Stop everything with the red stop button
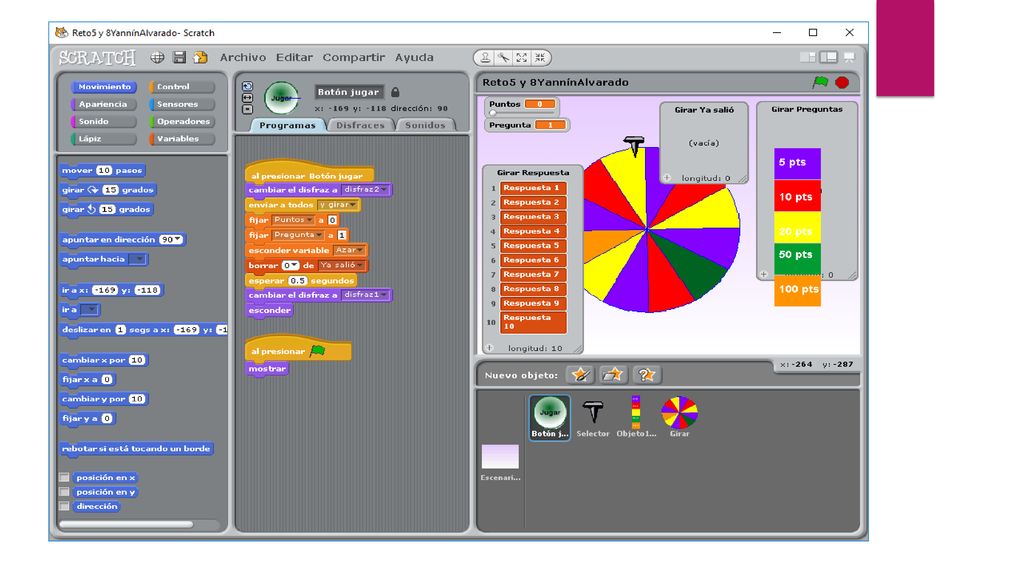The image size is (1024, 576). (x=842, y=82)
